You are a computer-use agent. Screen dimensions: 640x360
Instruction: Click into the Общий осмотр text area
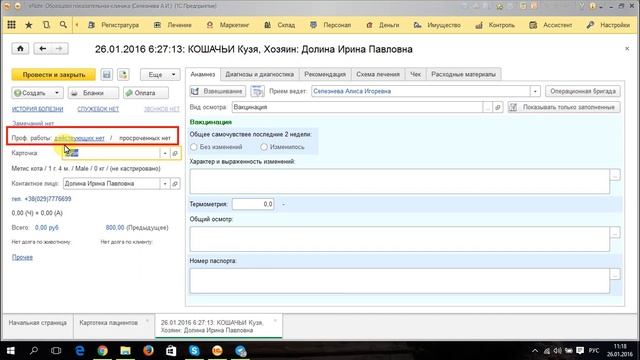pyautogui.click(x=400, y=239)
